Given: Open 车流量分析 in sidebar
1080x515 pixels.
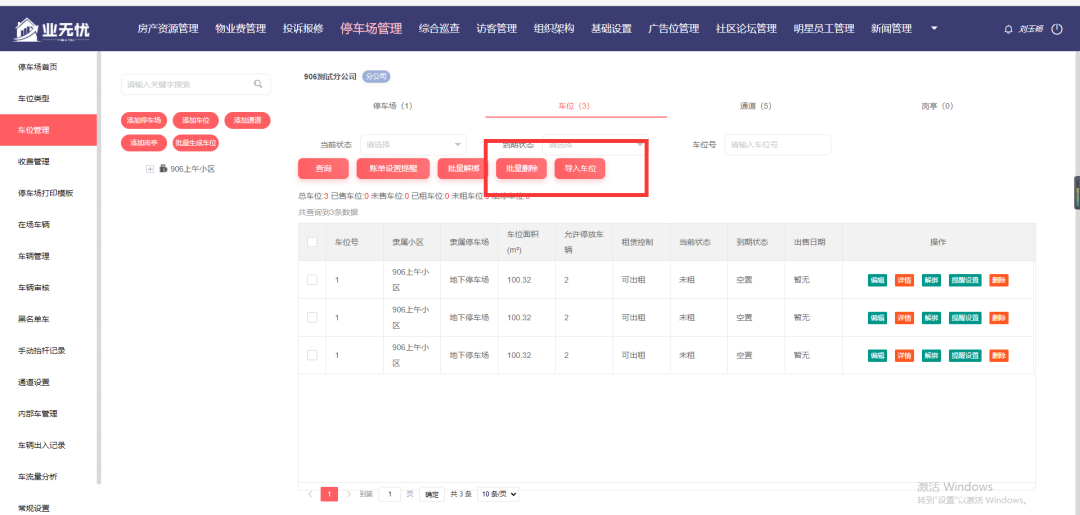Looking at the screenshot, I should (37, 477).
